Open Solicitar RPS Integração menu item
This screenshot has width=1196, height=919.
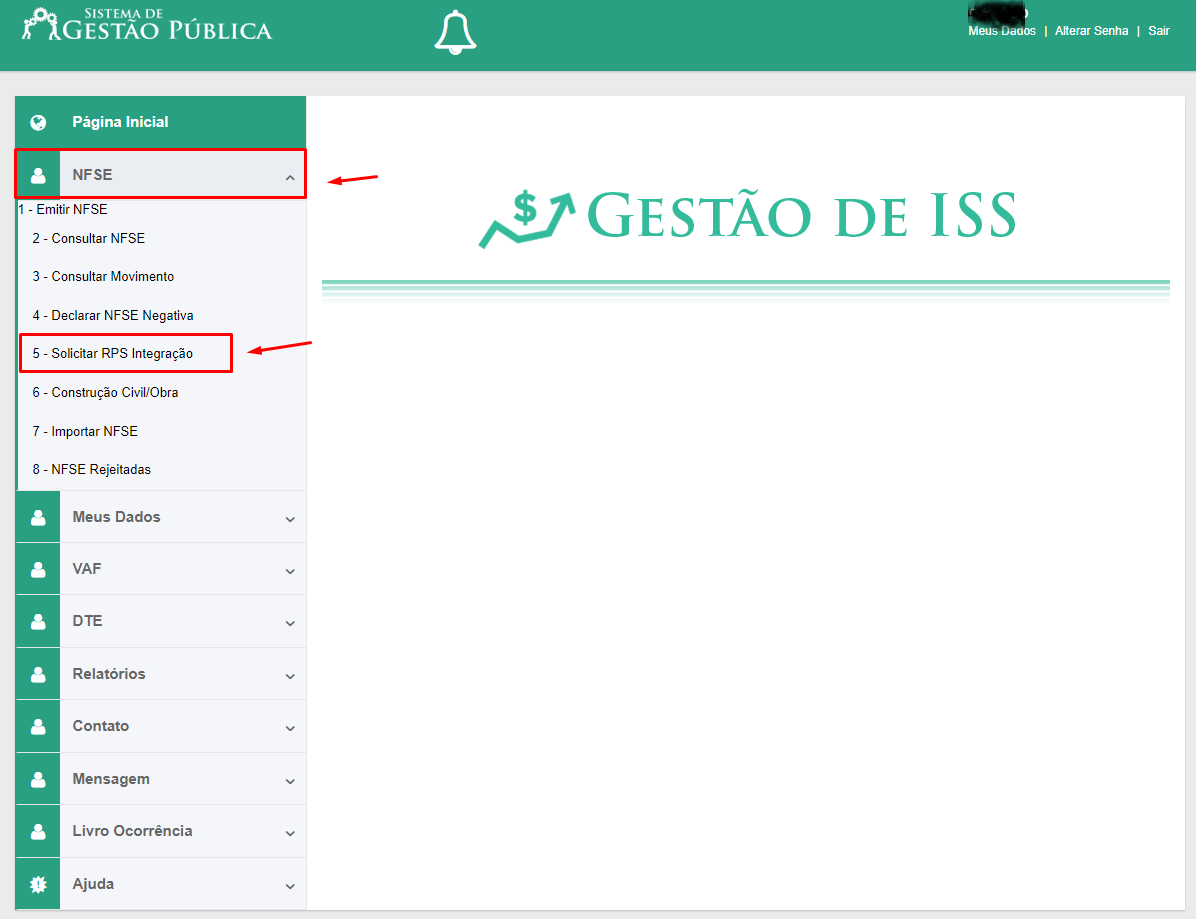[113, 353]
